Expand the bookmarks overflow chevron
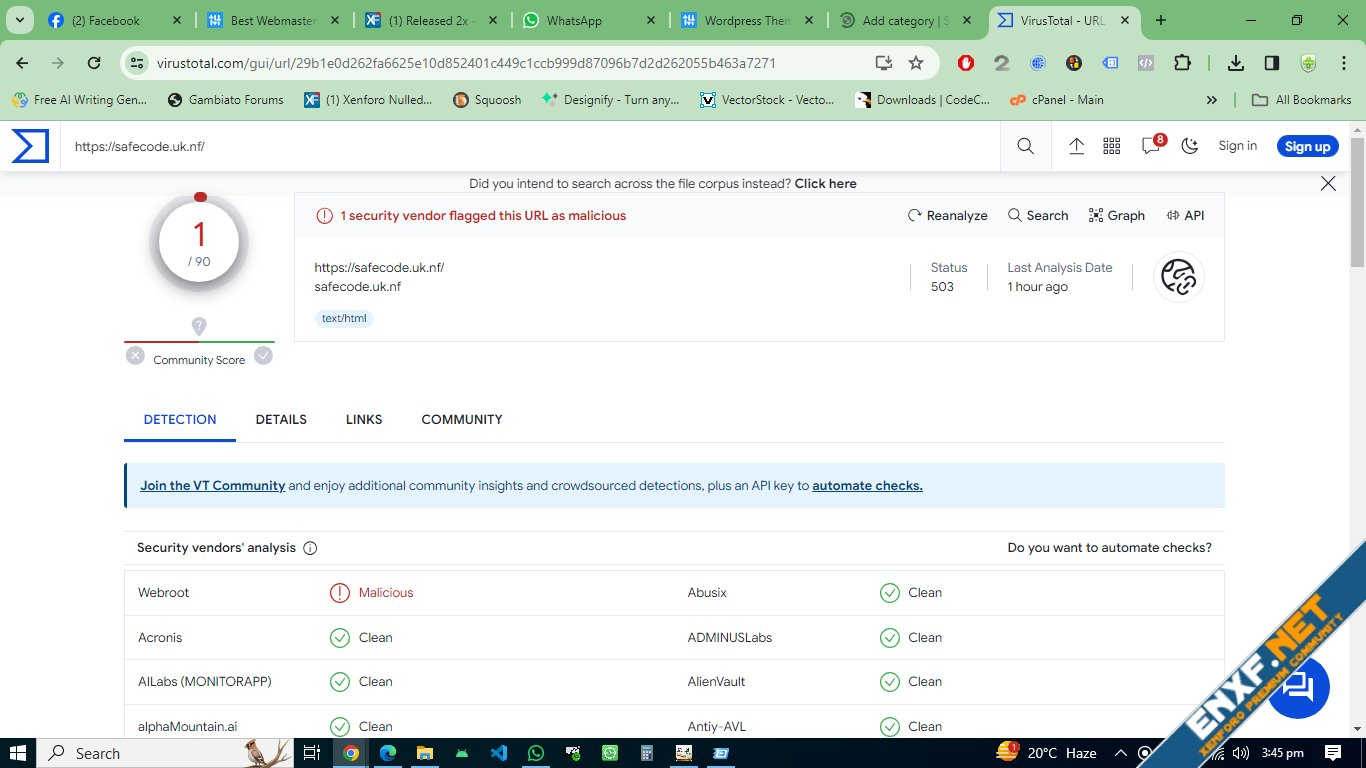 click(1212, 100)
